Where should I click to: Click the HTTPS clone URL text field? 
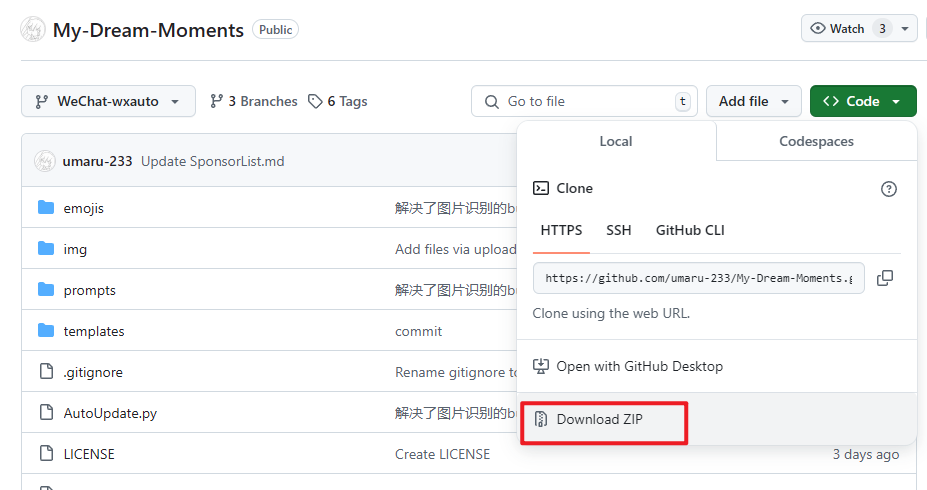click(x=699, y=278)
